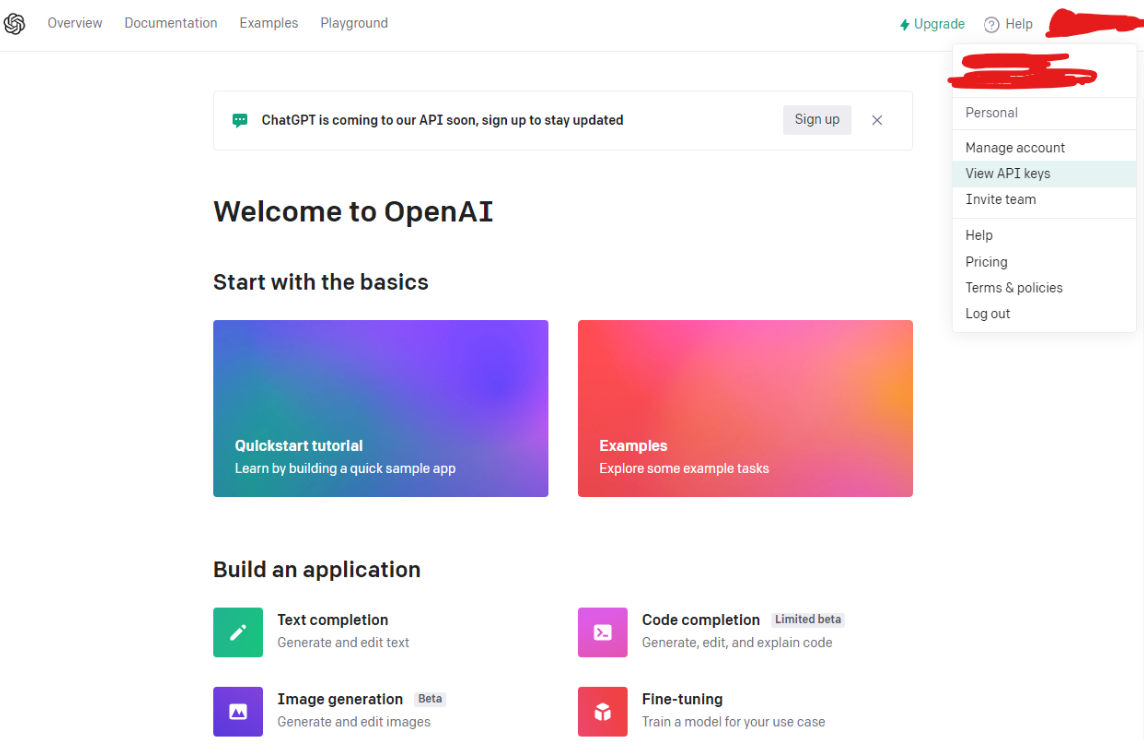Click the red Fine-tuning cube icon
1144x754 pixels.
point(603,712)
